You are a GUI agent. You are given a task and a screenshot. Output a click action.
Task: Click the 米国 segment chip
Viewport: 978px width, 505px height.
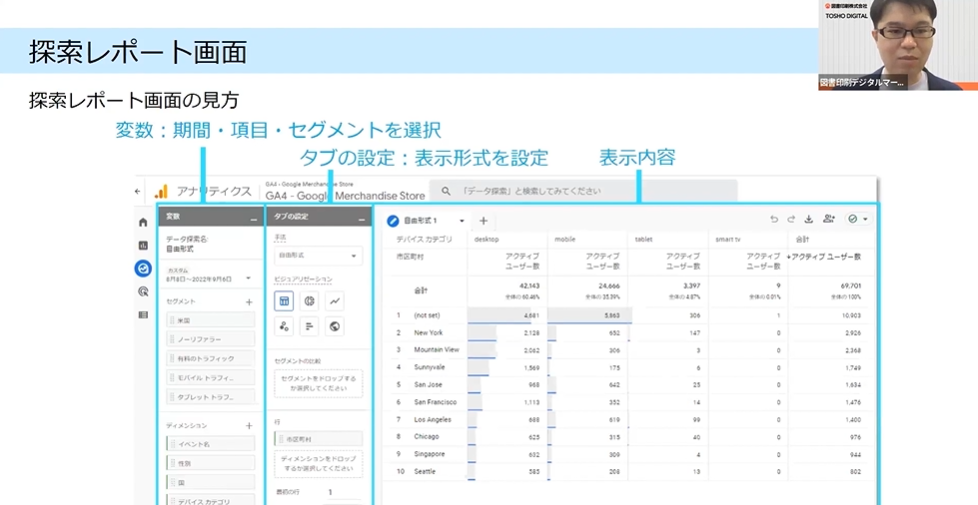click(211, 320)
